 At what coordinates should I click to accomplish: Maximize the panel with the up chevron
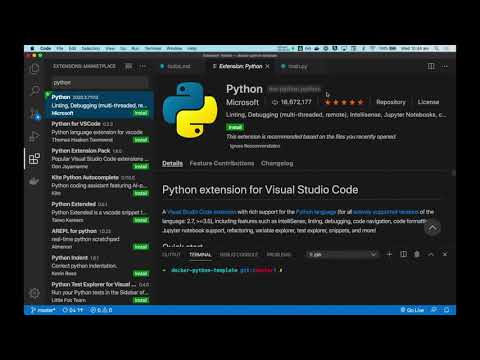pyautogui.click(x=431, y=254)
